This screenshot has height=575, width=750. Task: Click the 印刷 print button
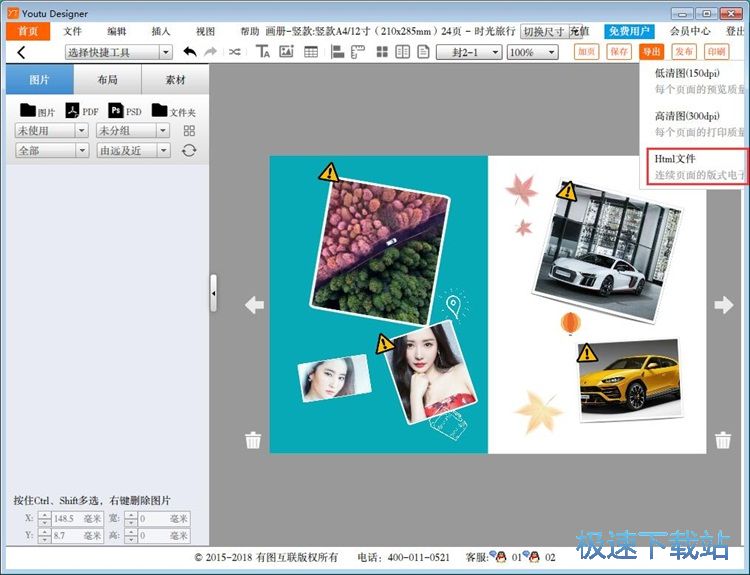(717, 52)
